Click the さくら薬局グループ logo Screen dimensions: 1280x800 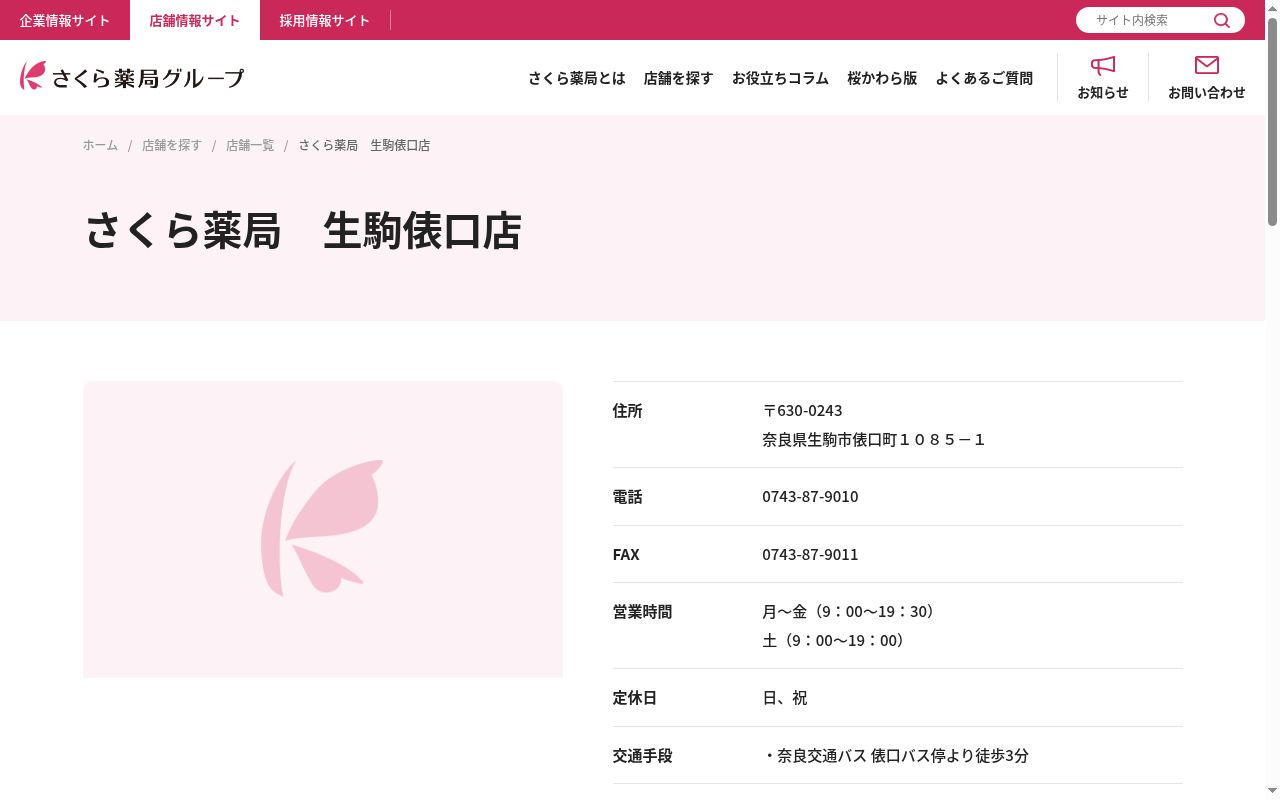[131, 76]
